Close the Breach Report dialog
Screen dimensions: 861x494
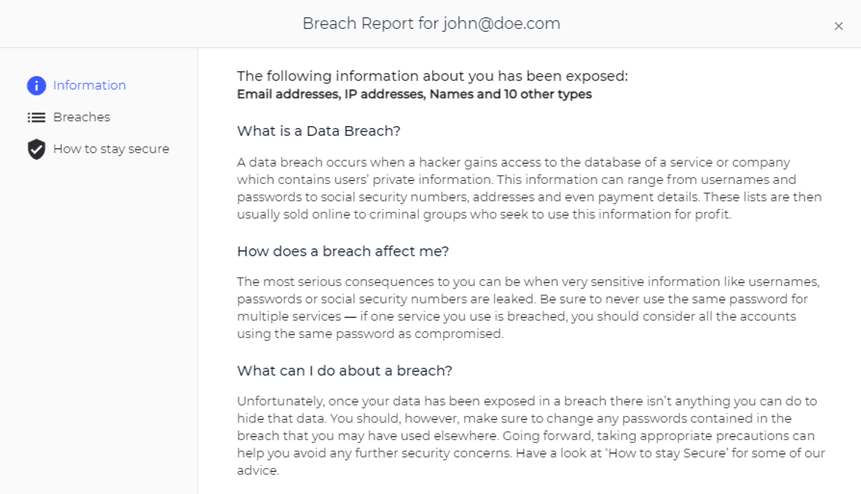click(x=838, y=26)
